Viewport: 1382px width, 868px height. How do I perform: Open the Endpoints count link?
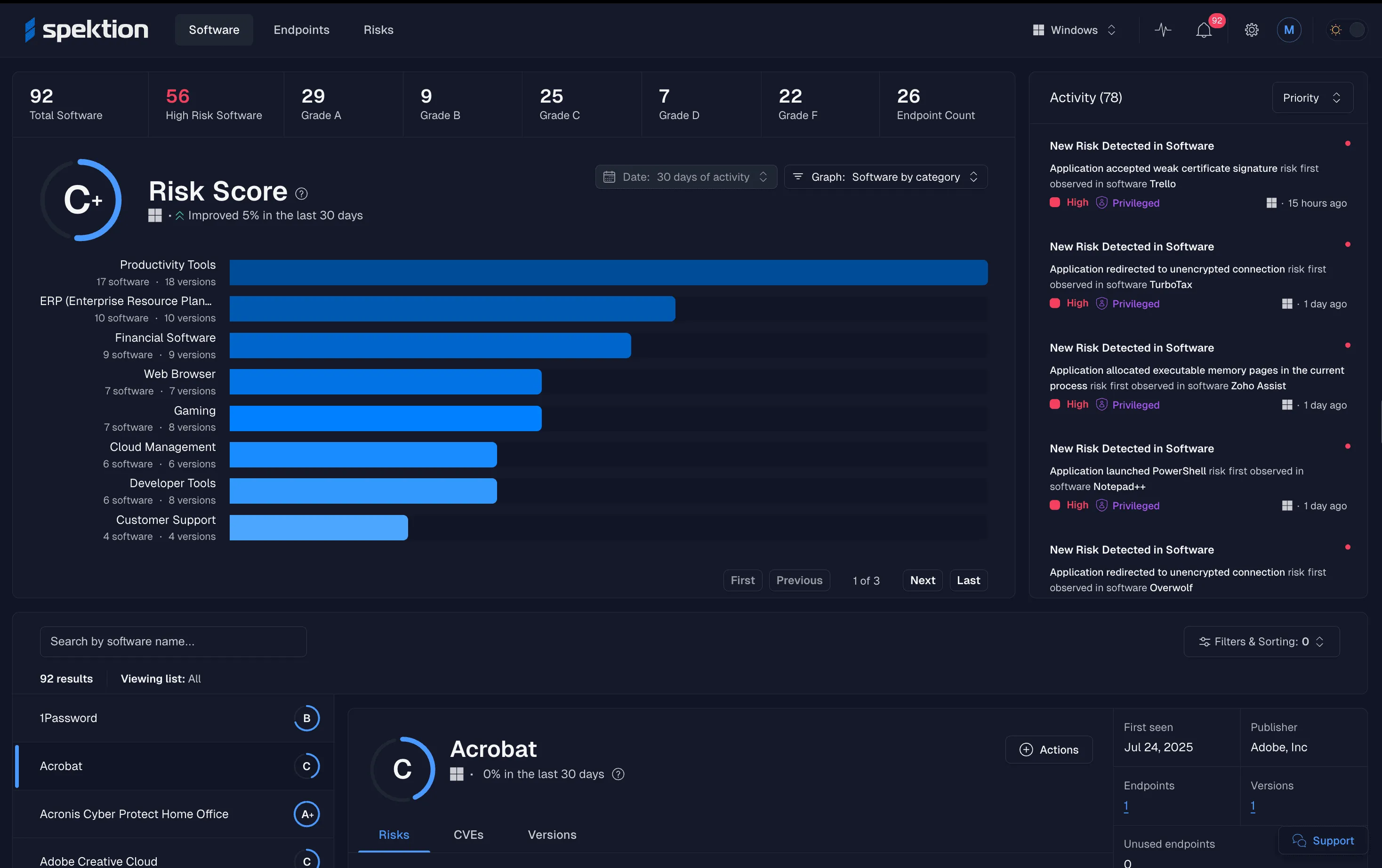[1126, 806]
